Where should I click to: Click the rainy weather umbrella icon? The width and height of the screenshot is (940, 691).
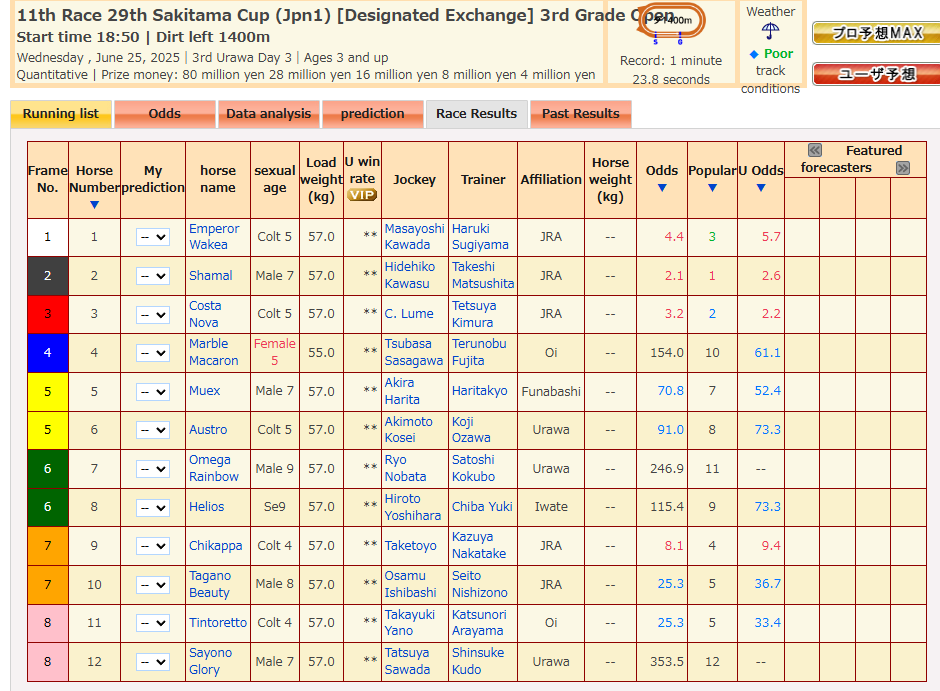pos(770,31)
